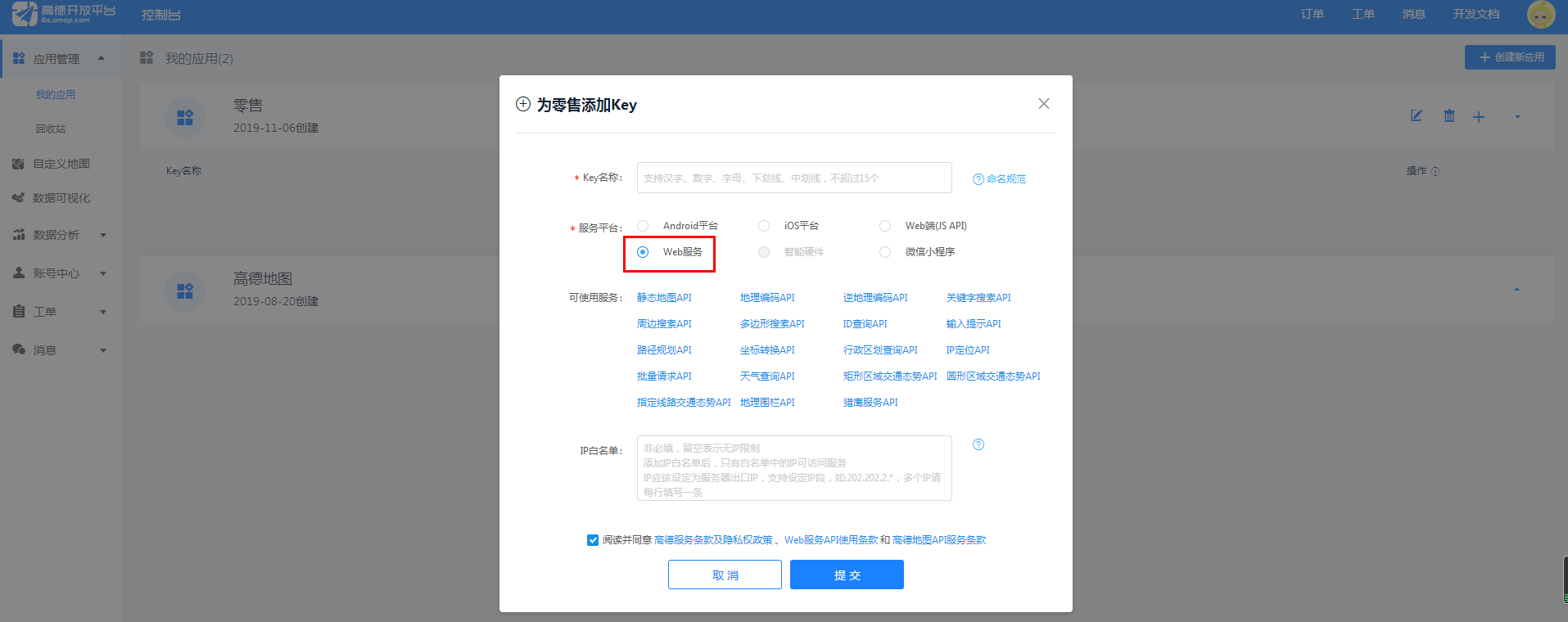Select Web端(JS API) radio button

click(x=885, y=226)
